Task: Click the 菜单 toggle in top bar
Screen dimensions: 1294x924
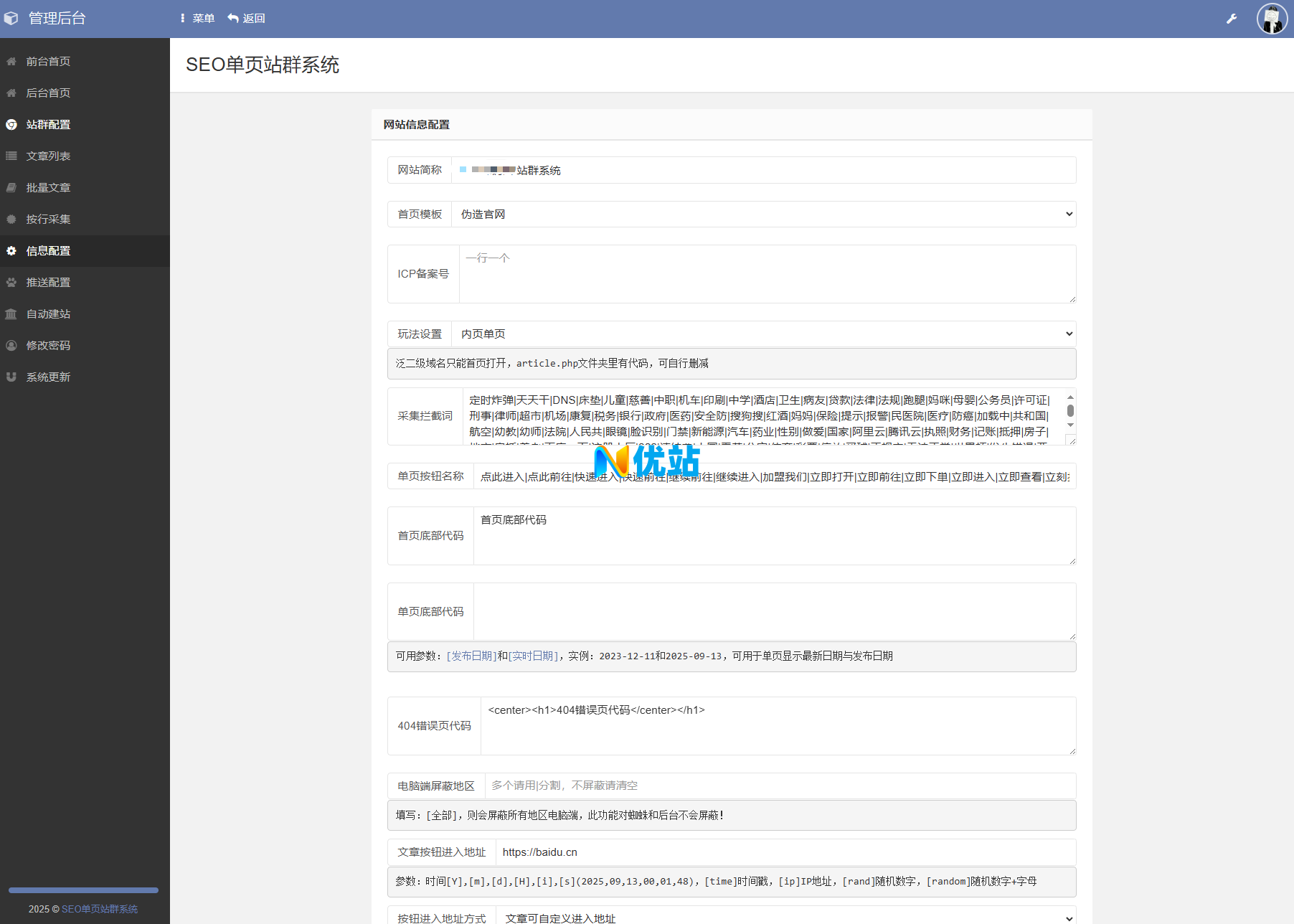Action: (197, 19)
